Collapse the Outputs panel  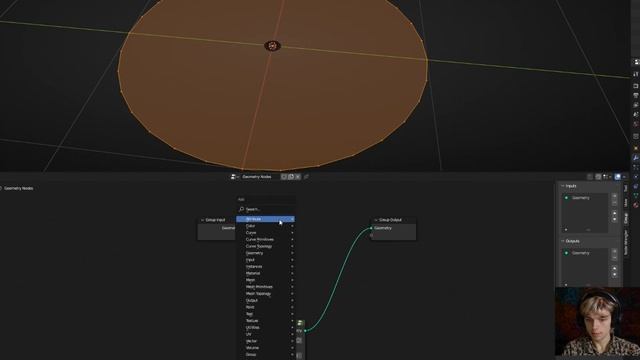click(562, 241)
